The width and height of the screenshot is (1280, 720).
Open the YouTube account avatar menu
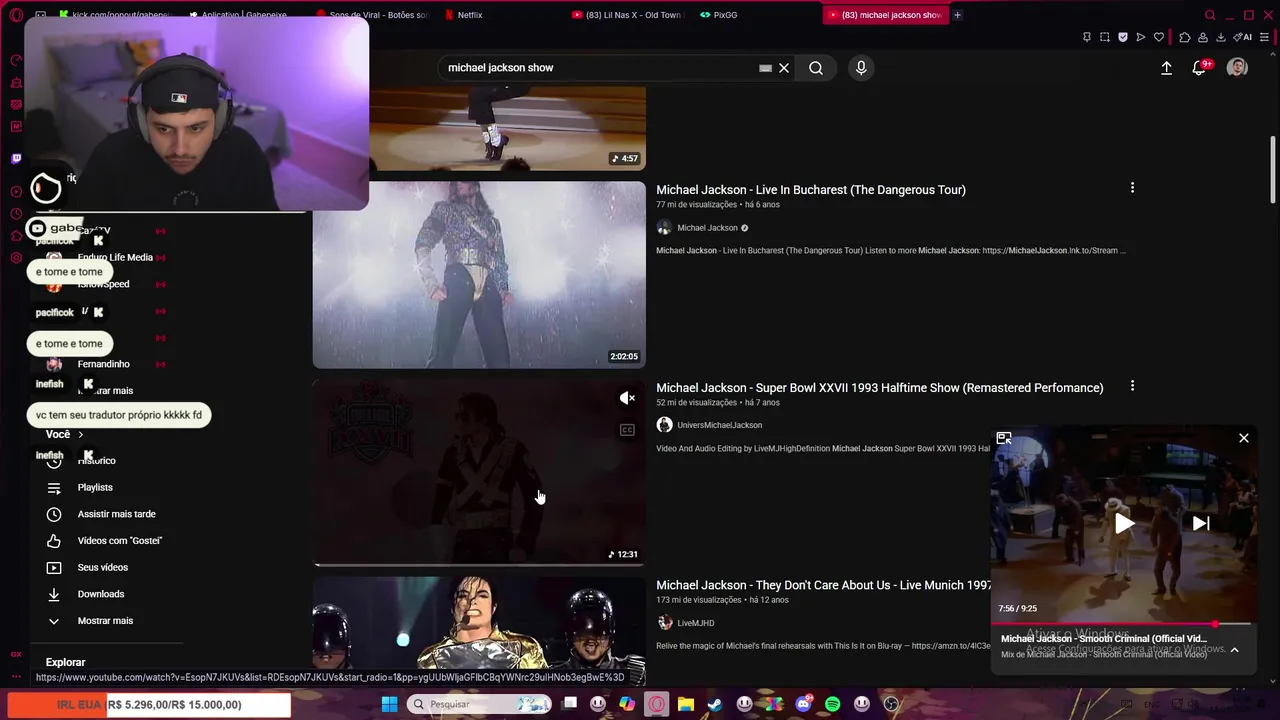pos(1237,68)
